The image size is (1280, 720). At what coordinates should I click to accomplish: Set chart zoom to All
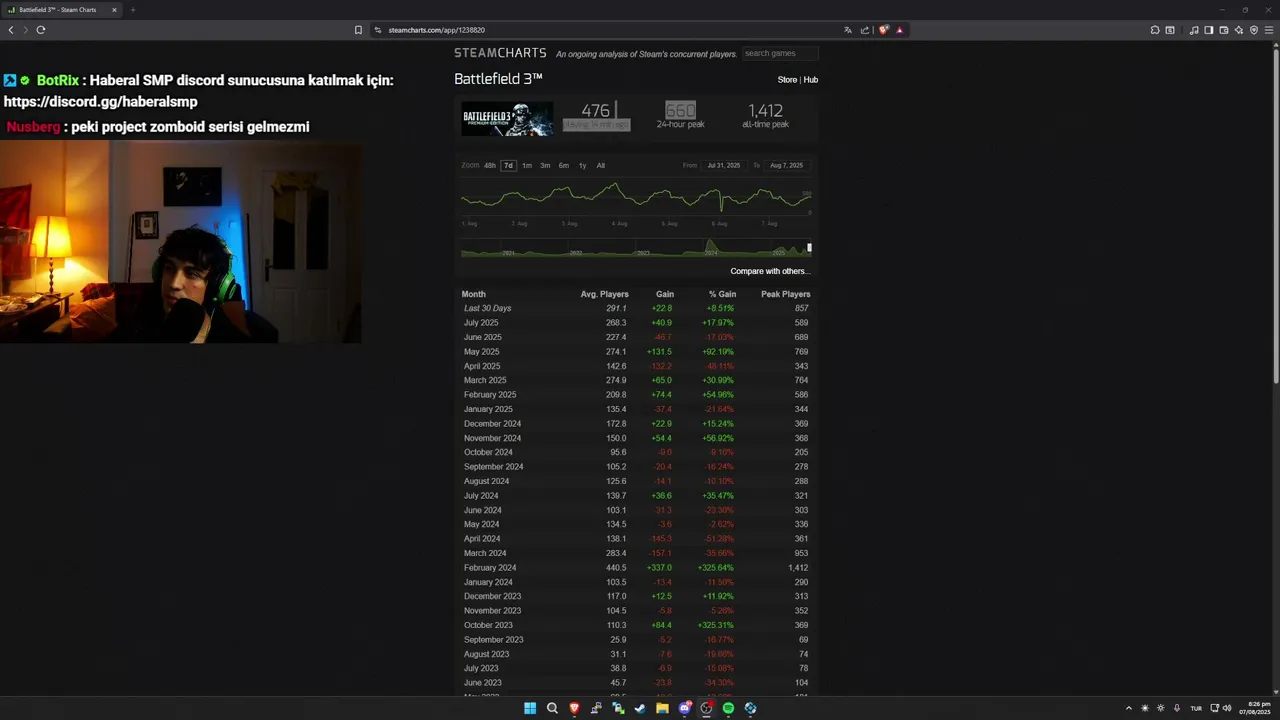600,165
